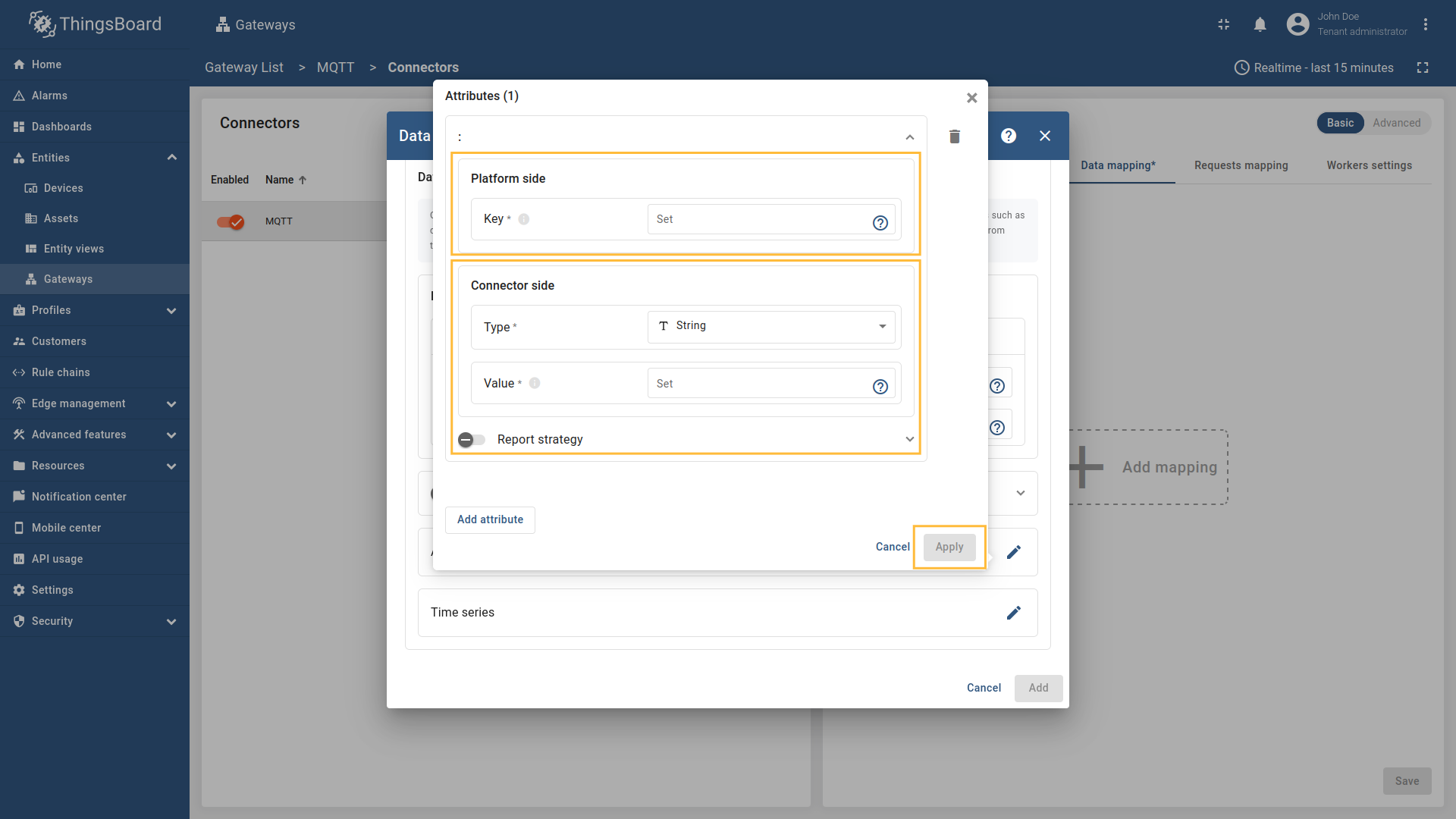
Task: Click the Set field for Value
Action: tap(758, 383)
